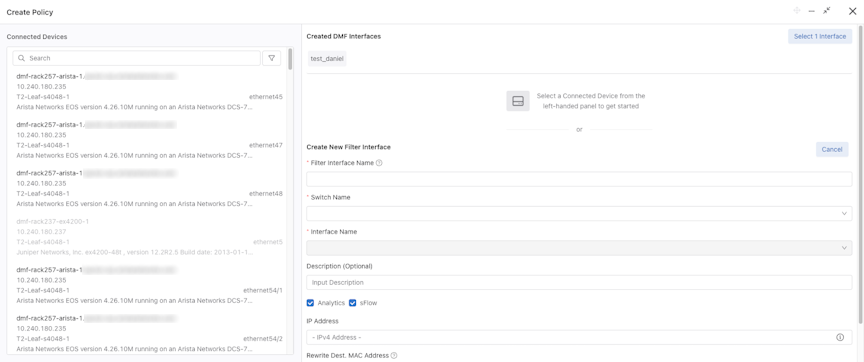Screen dimensions: 864x362
Task: Uncheck the Analytics checkbox
Action: click(x=310, y=302)
